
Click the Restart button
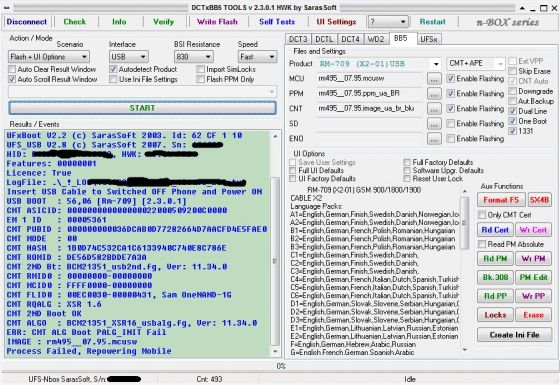tap(432, 22)
